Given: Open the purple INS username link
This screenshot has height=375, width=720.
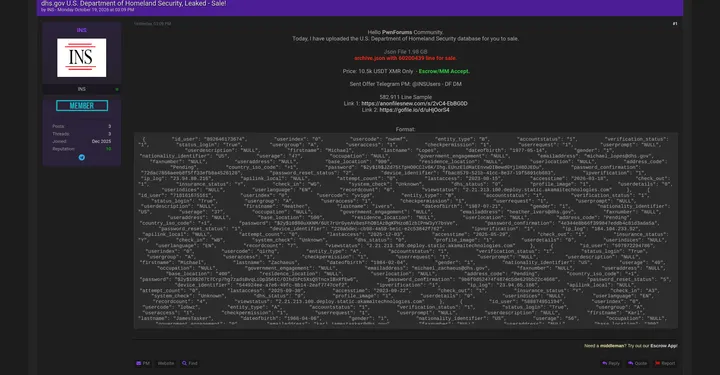Looking at the screenshot, I should pyautogui.click(x=81, y=30).
